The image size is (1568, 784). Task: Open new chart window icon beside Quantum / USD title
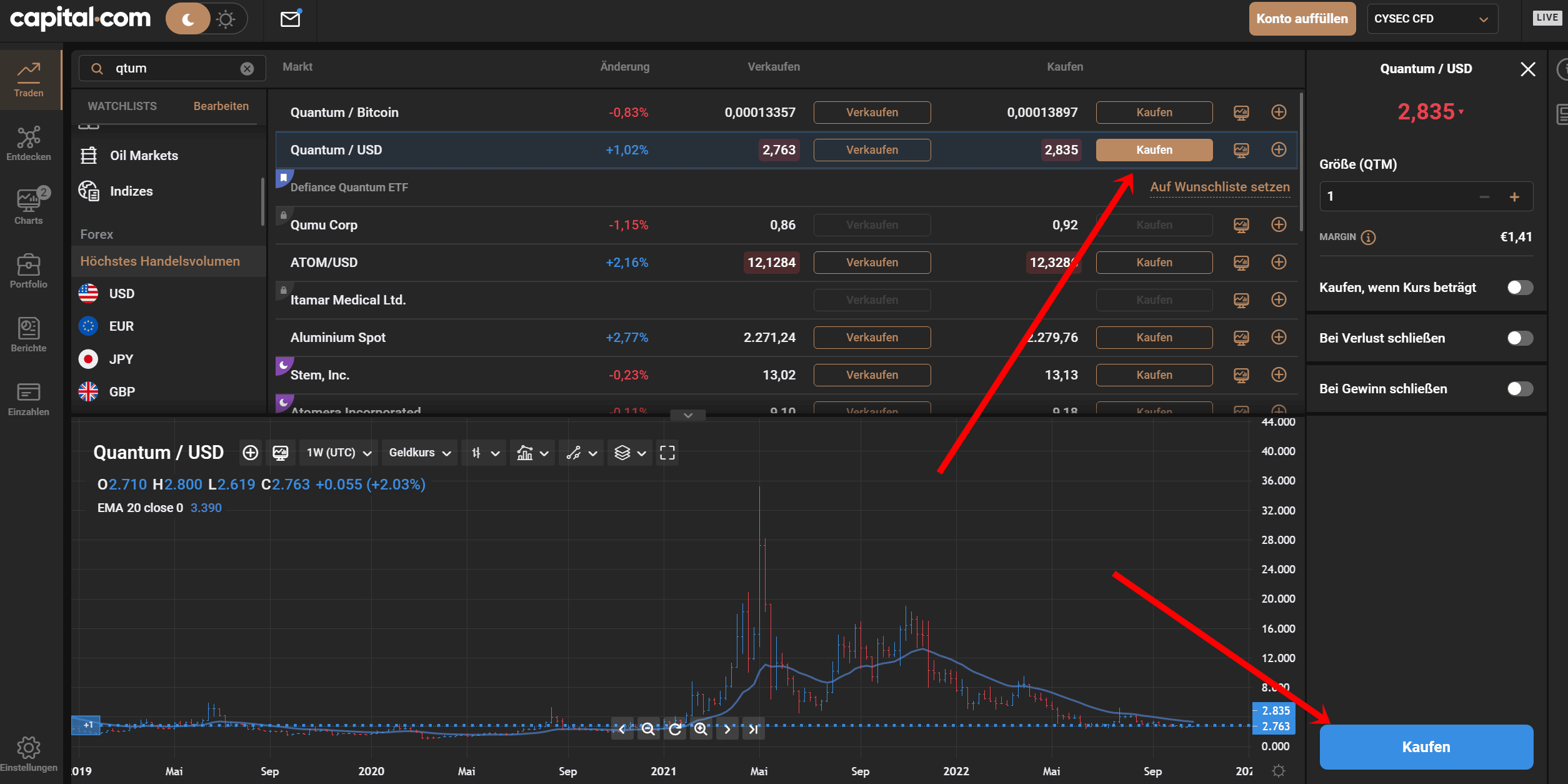pyautogui.click(x=281, y=453)
